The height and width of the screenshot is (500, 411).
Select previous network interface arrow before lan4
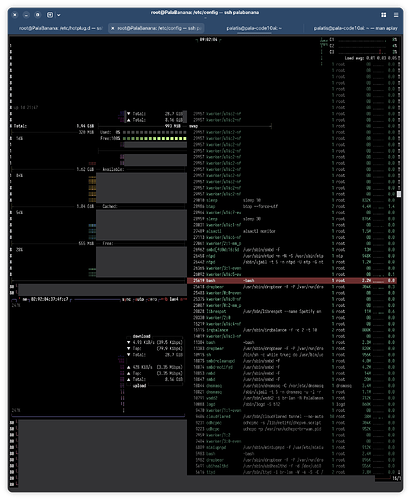163,299
